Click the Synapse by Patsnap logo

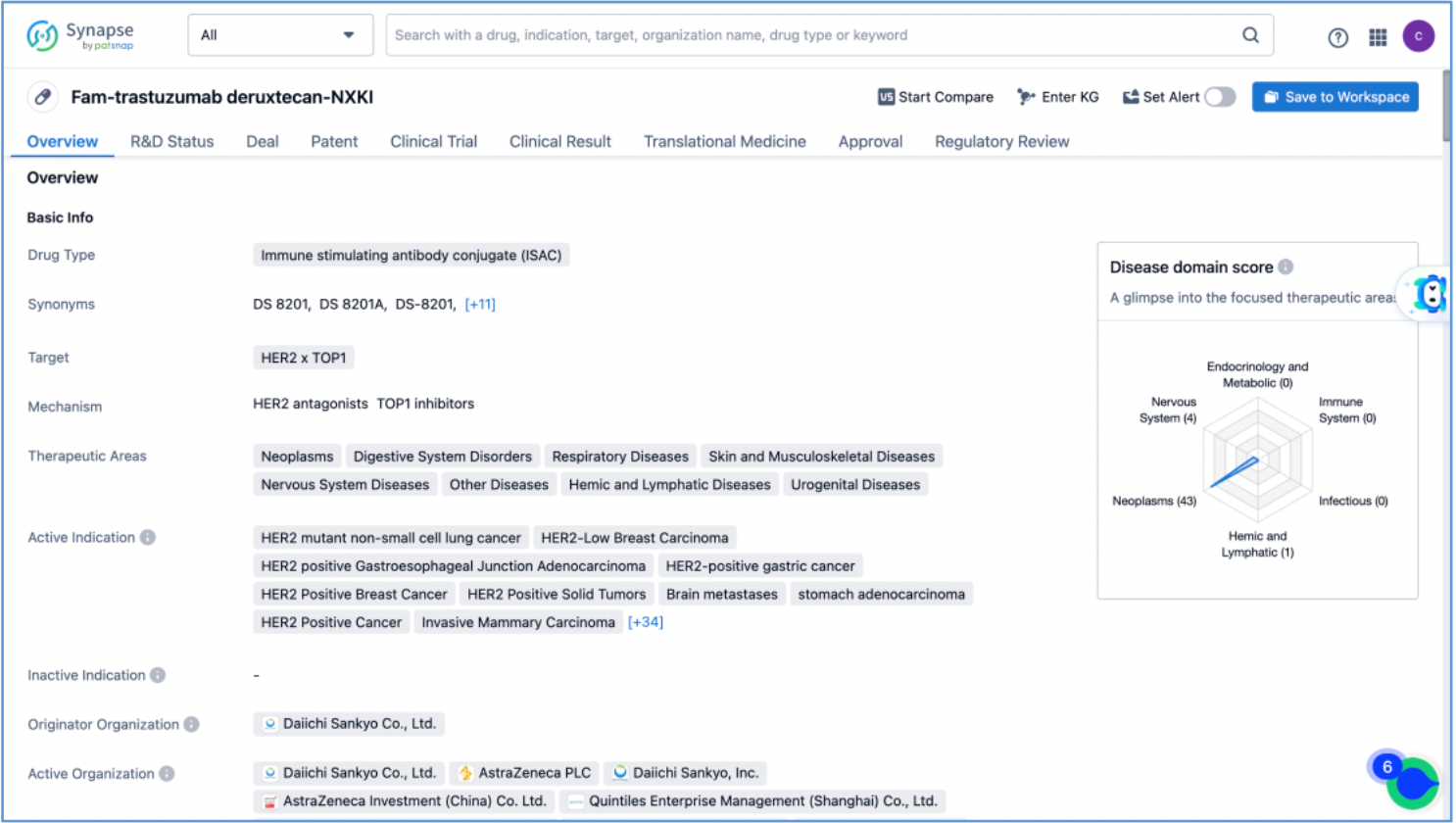(x=80, y=35)
